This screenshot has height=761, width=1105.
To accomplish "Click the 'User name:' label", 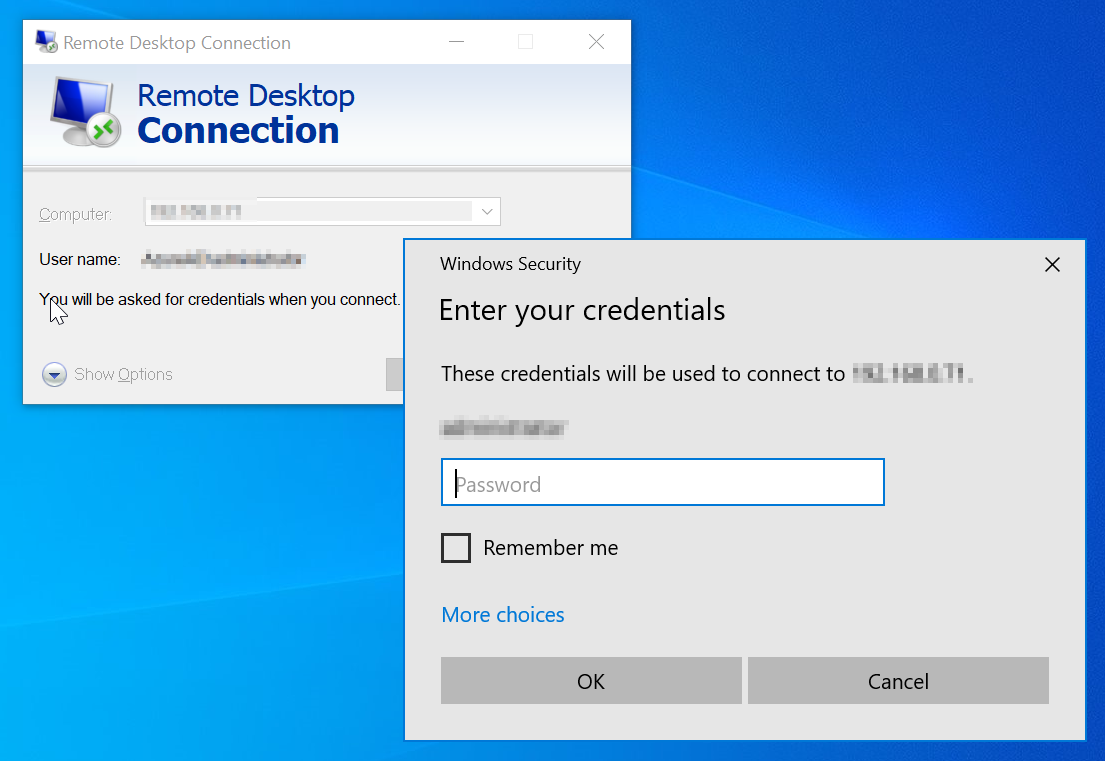I will 80,259.
